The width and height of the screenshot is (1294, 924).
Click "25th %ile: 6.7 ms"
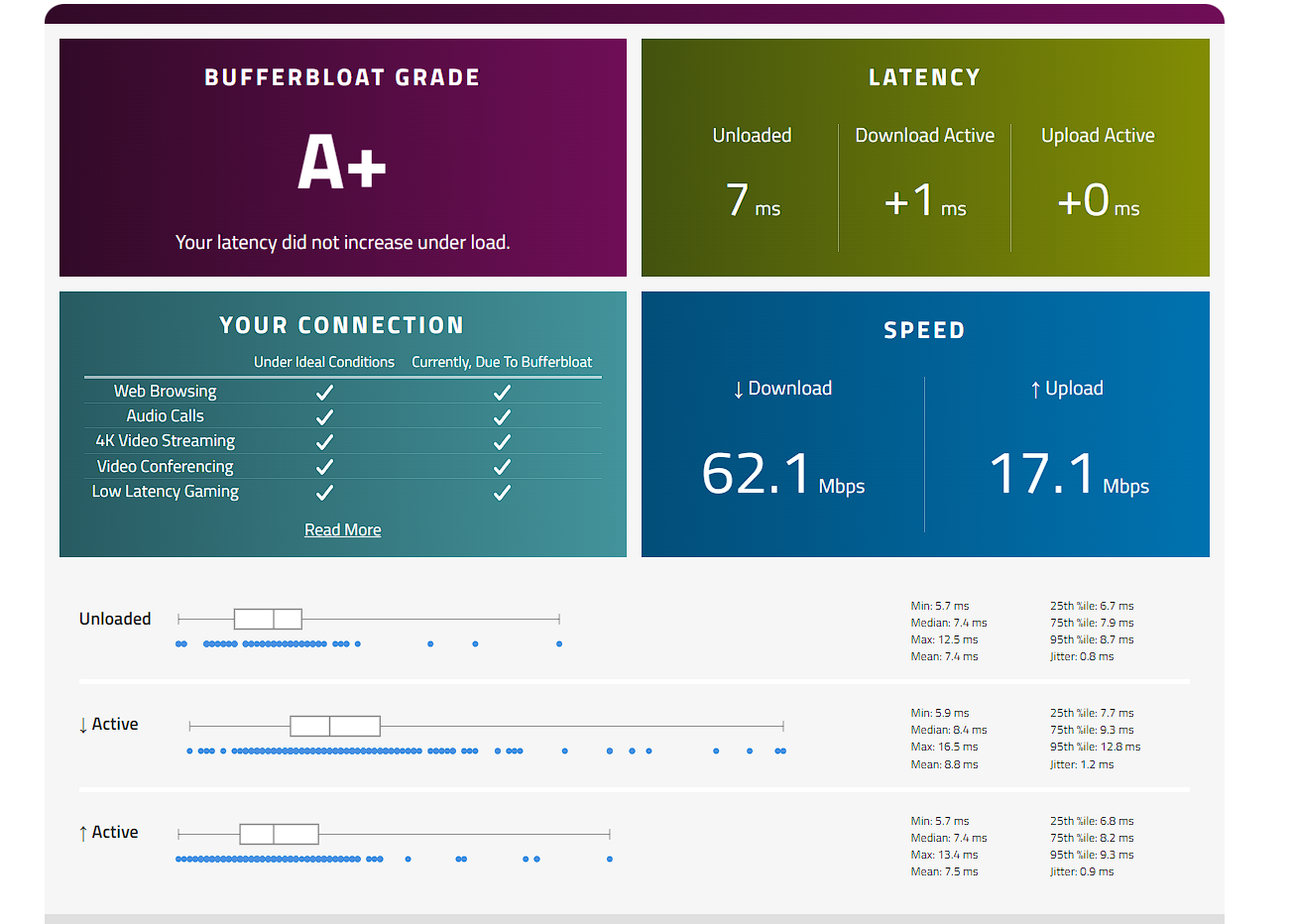[1092, 607]
